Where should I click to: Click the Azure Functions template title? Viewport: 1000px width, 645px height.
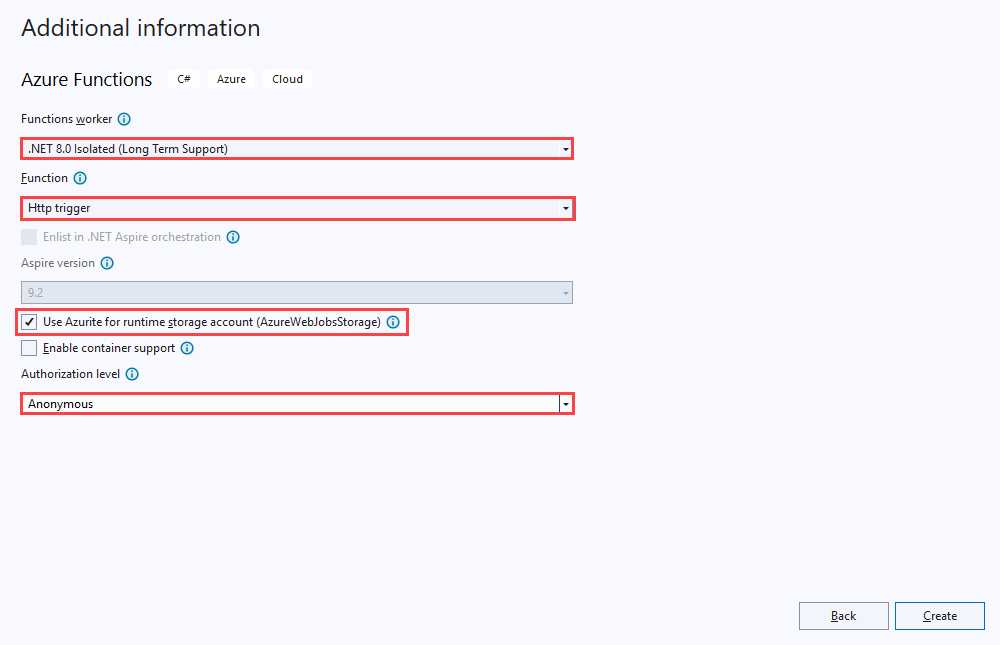(x=87, y=80)
